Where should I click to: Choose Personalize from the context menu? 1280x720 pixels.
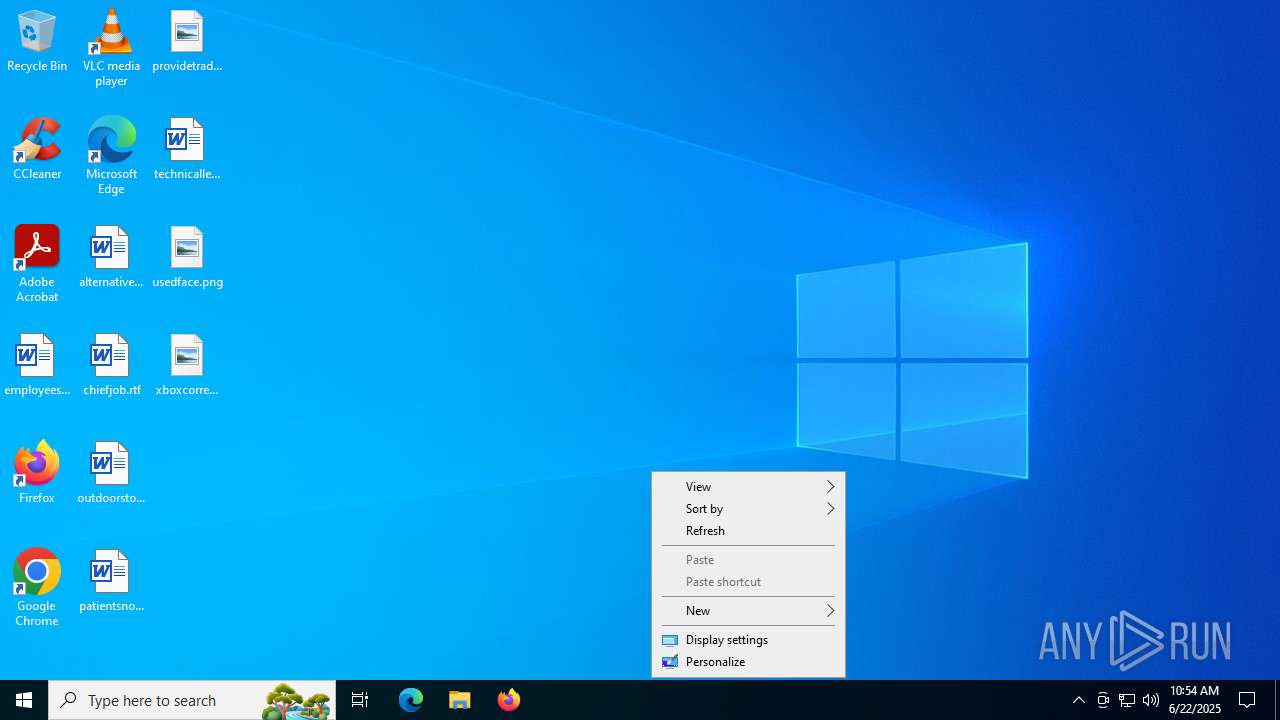[x=748, y=662]
